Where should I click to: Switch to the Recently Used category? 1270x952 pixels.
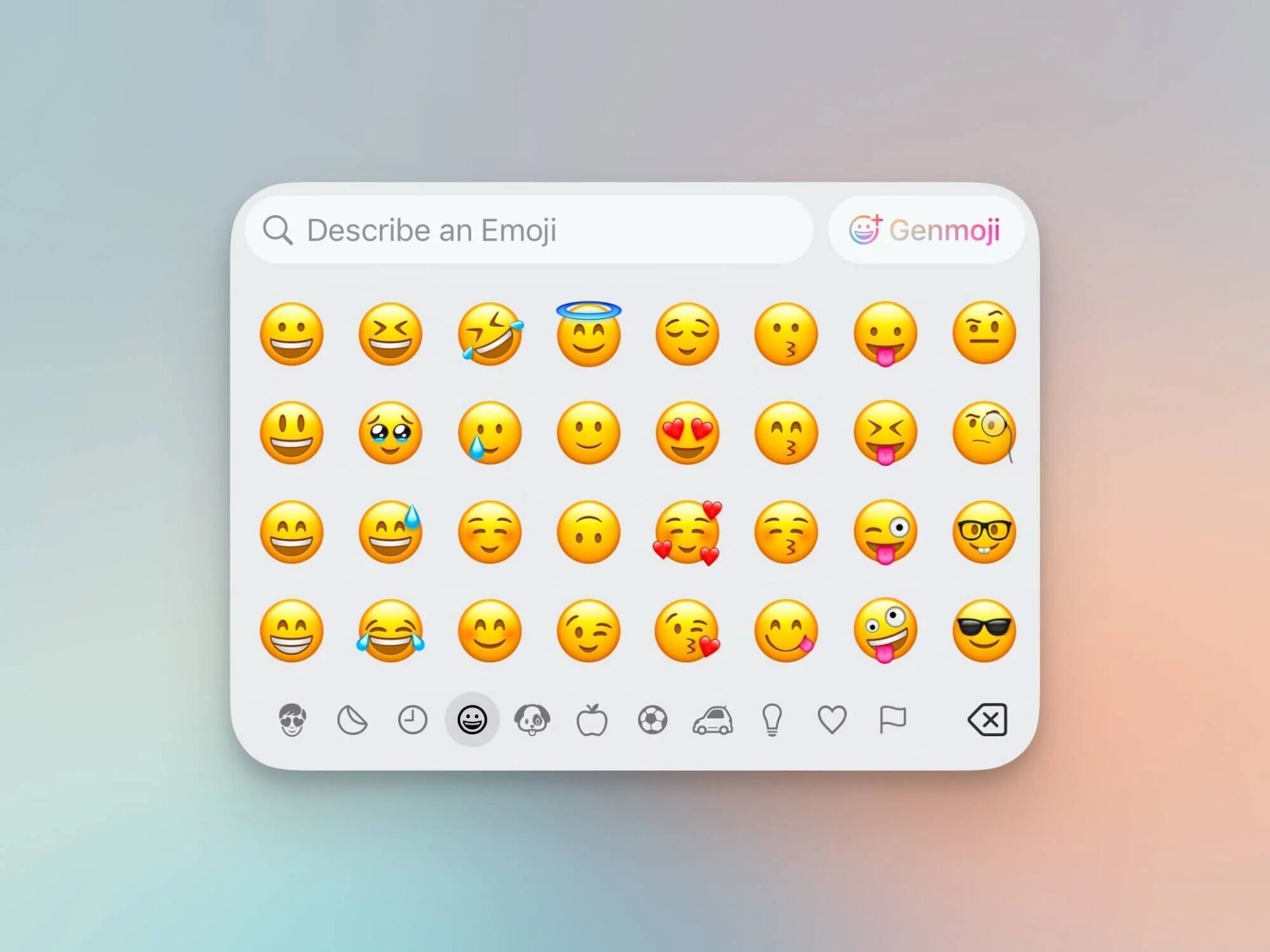tap(412, 720)
